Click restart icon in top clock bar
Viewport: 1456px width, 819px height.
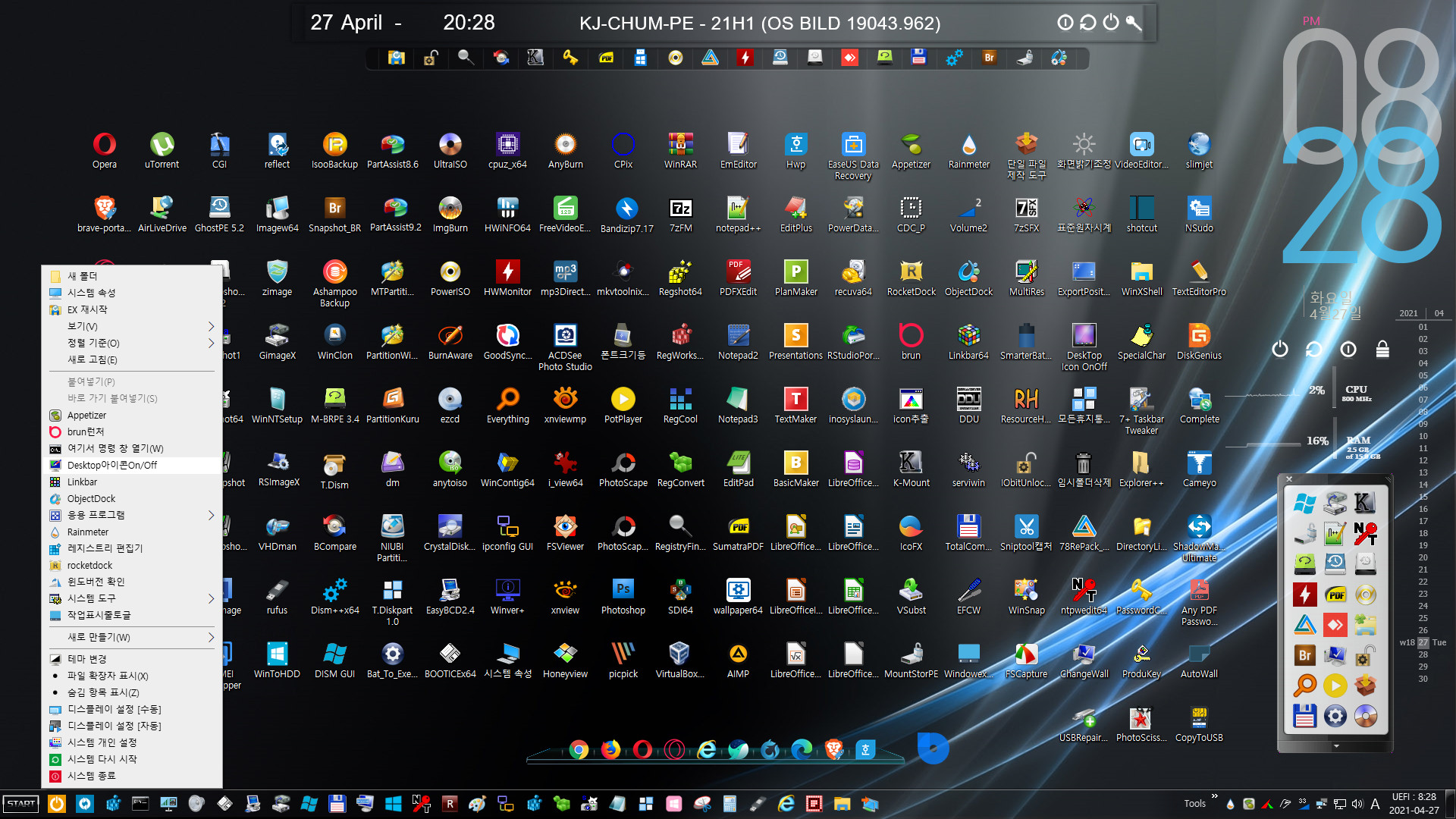pos(1088,22)
